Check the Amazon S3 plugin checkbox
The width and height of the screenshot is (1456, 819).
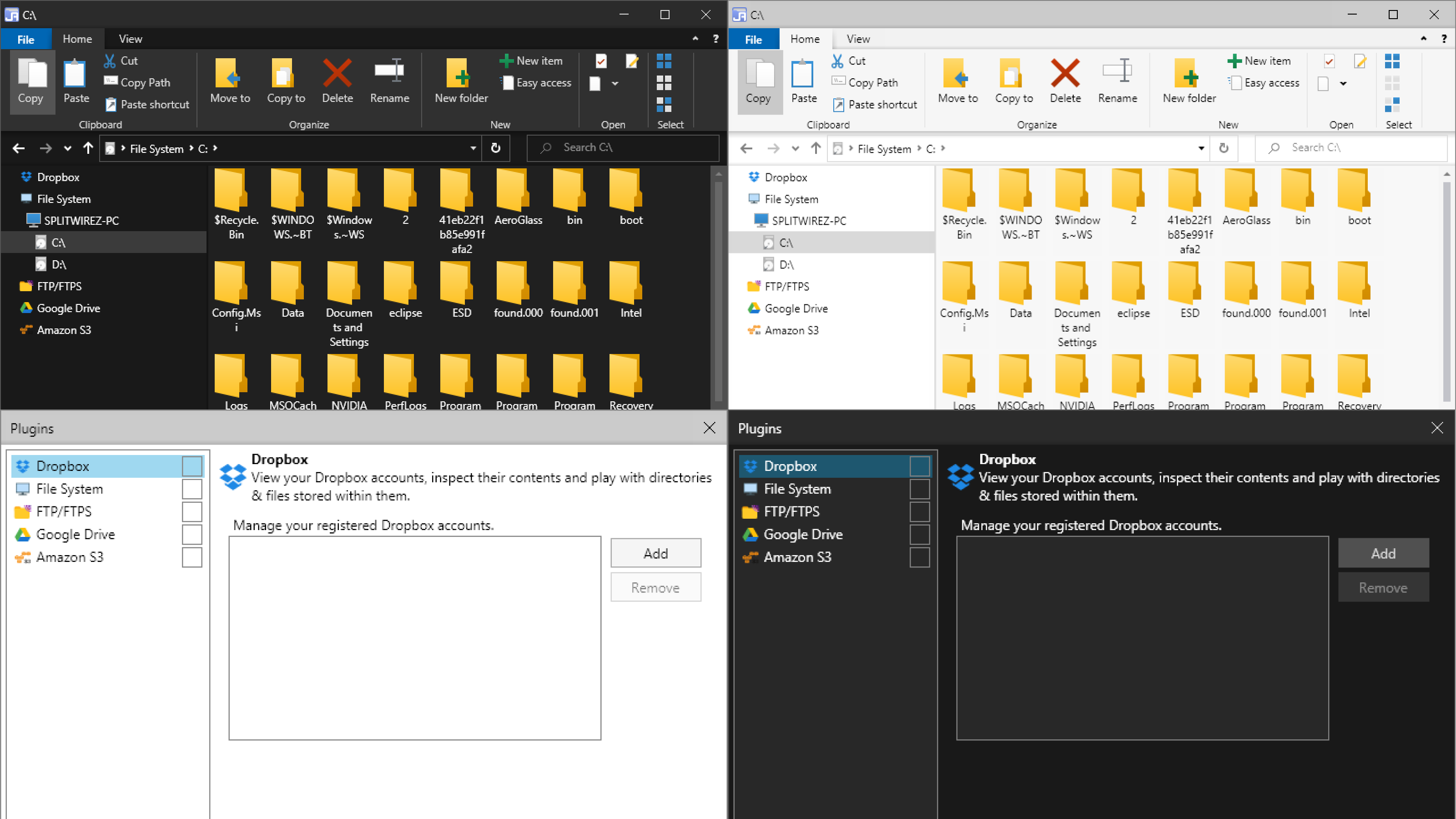click(x=192, y=557)
